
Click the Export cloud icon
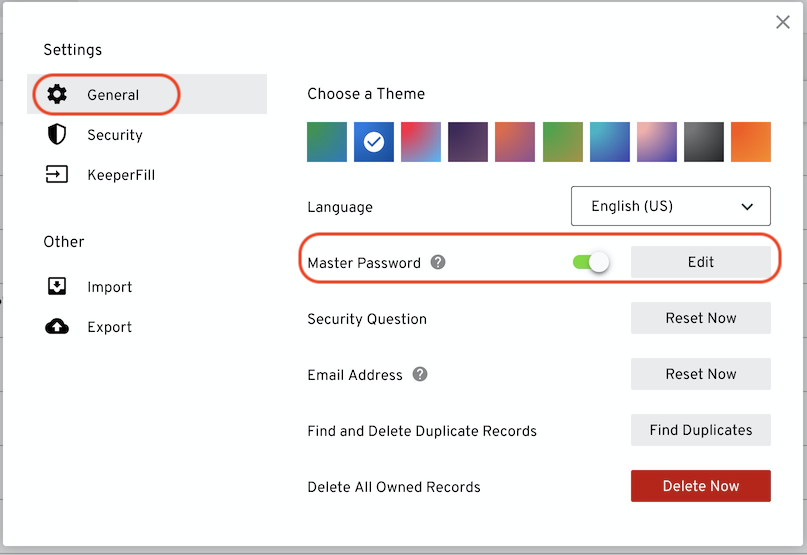57,326
